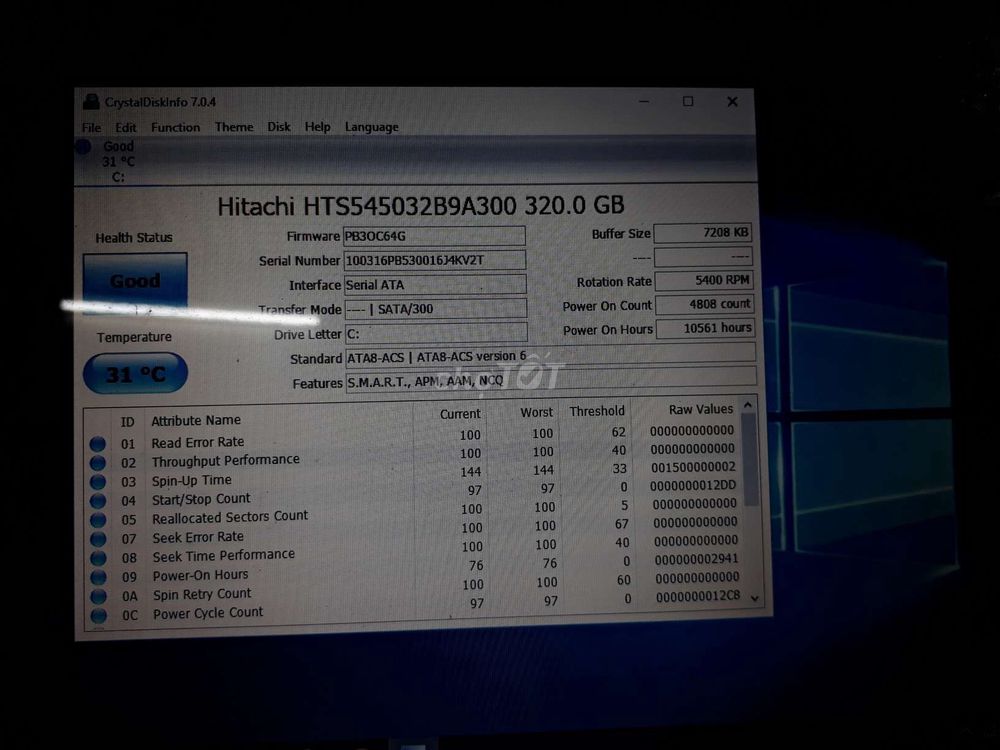Click scroll down arrow of attribute list
Viewport: 1000px width, 750px height.
(x=755, y=598)
